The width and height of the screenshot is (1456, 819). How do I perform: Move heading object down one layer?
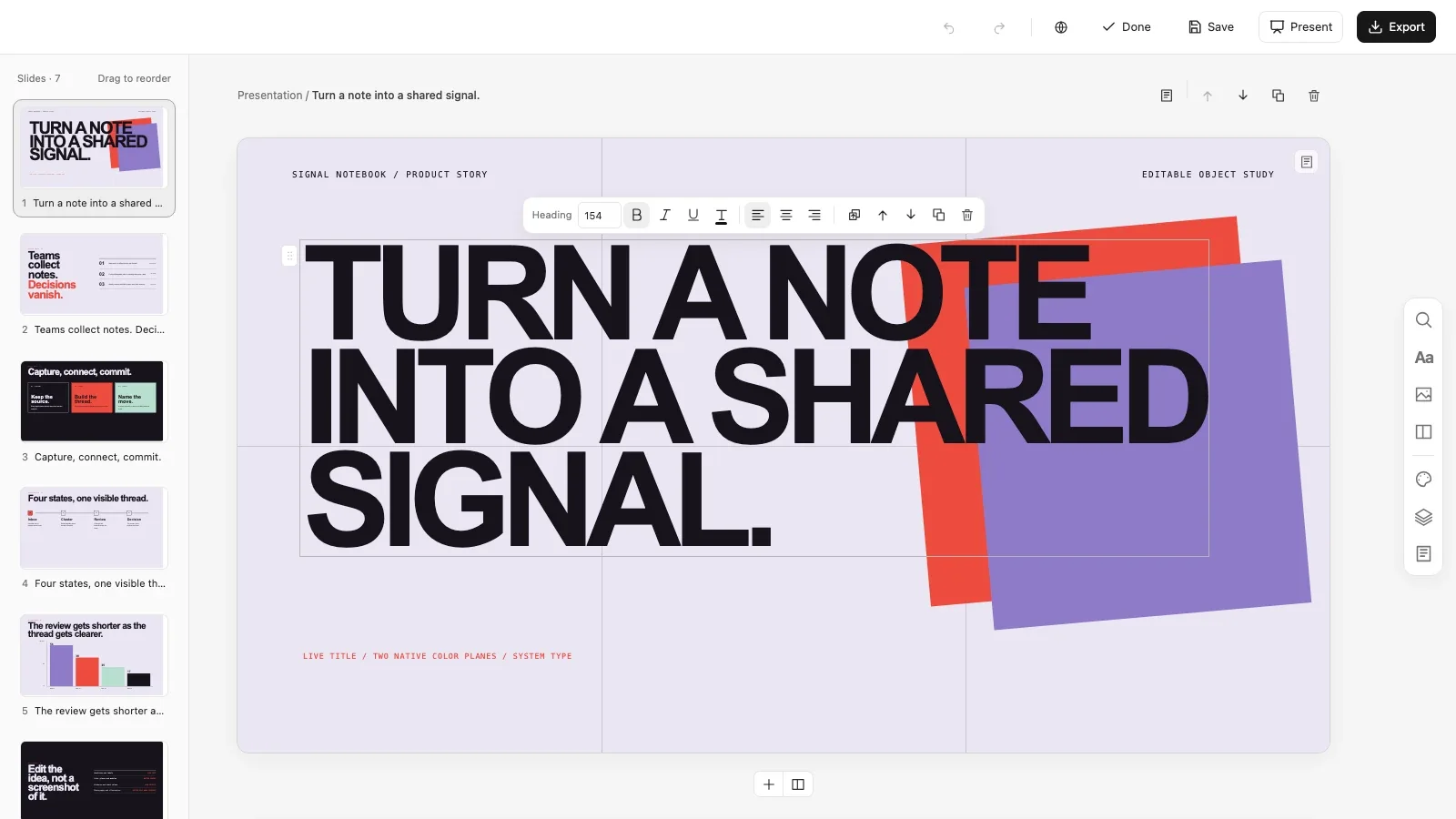tap(911, 216)
